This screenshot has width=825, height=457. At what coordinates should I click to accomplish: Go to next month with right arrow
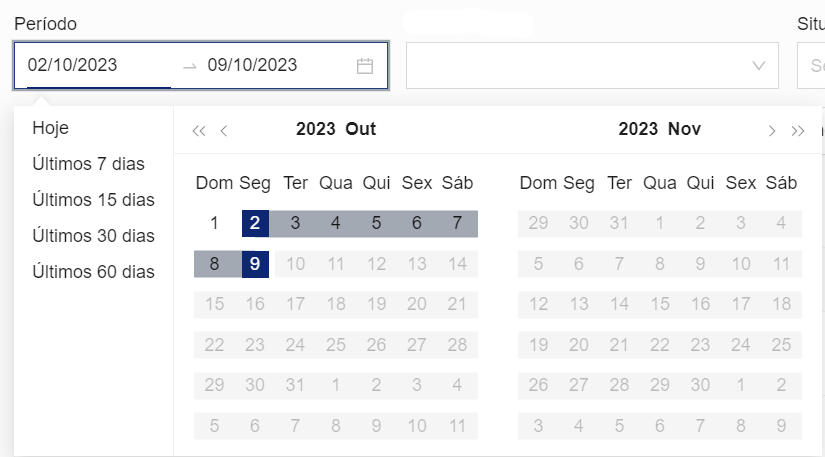(771, 130)
